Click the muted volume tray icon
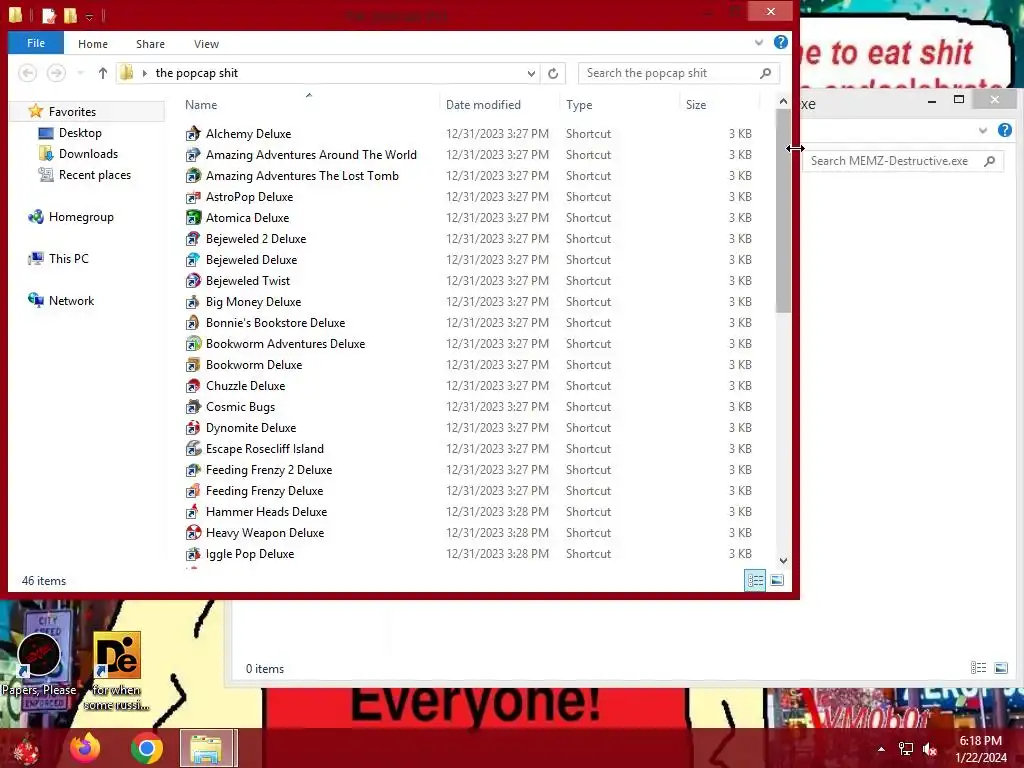Image resolution: width=1024 pixels, height=768 pixels. point(930,749)
